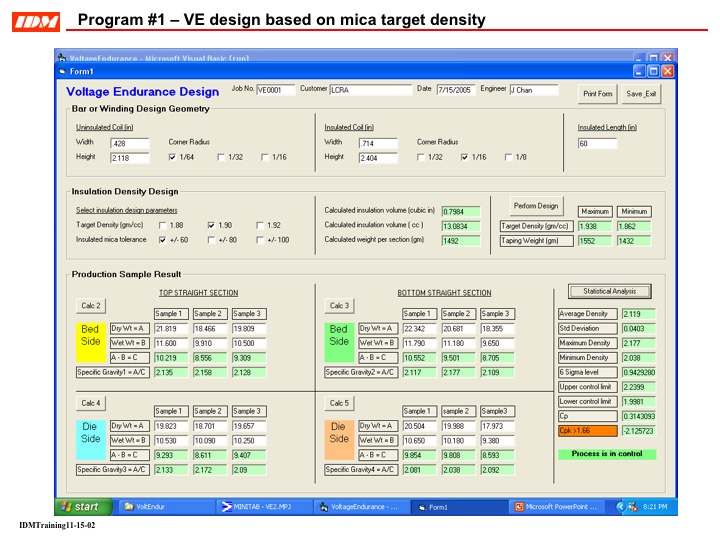Enable the 1.88 target density checkbox
The height and width of the screenshot is (540, 720).
click(164, 226)
